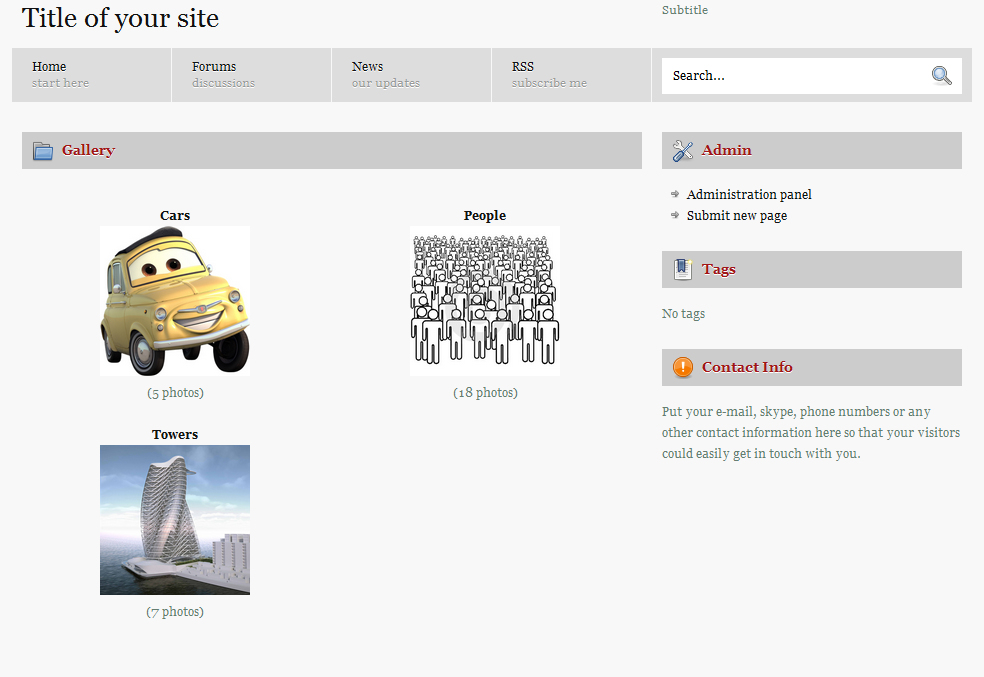Click the wrench tools Admin icon

683,151
